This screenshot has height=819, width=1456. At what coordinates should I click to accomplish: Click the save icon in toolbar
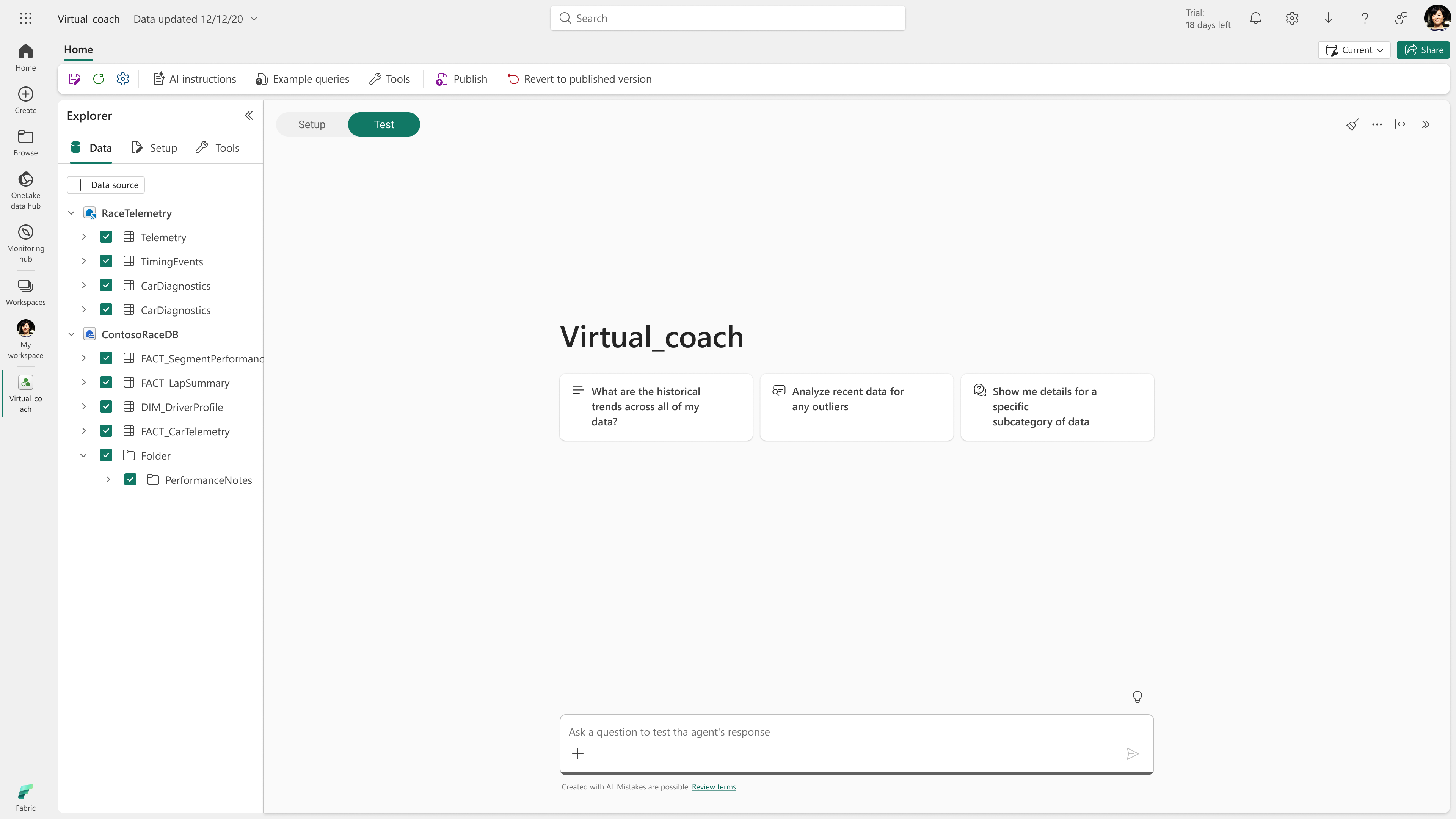74,79
